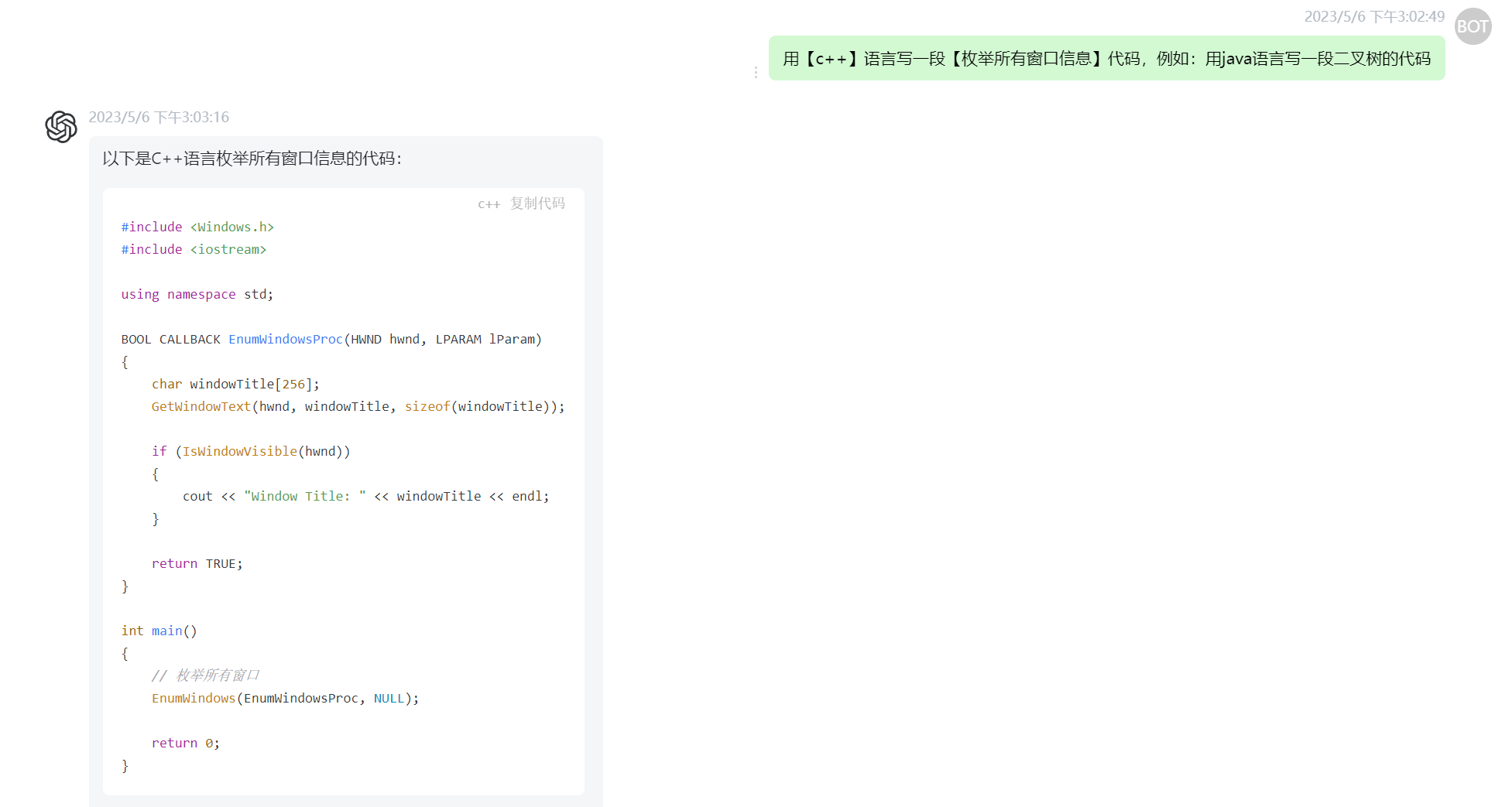This screenshot has height=807, width=1512.
Task: Click the EnumWindowsProc function declaration line
Action: pyautogui.click(x=331, y=339)
